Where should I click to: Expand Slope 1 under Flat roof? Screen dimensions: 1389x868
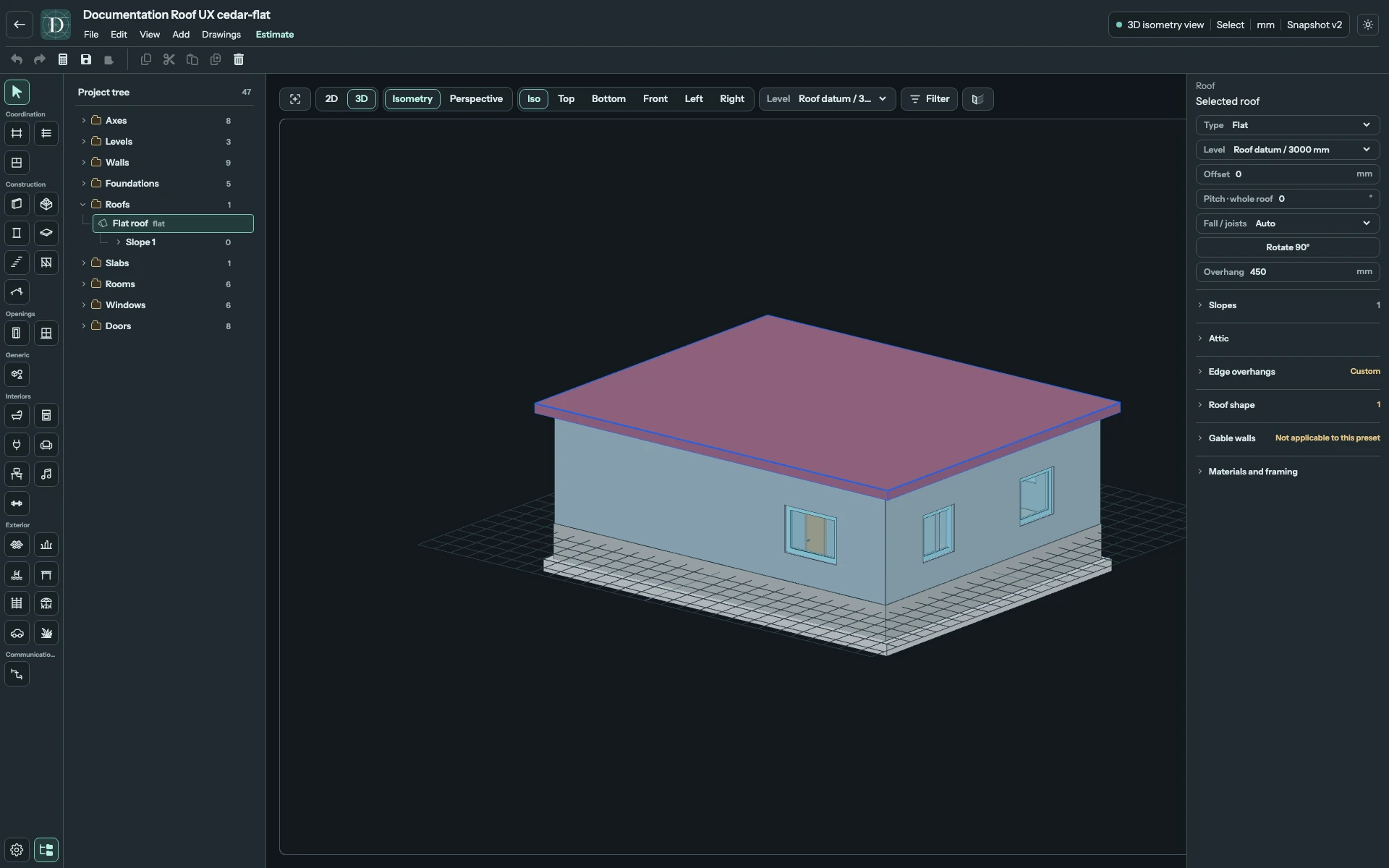click(119, 242)
